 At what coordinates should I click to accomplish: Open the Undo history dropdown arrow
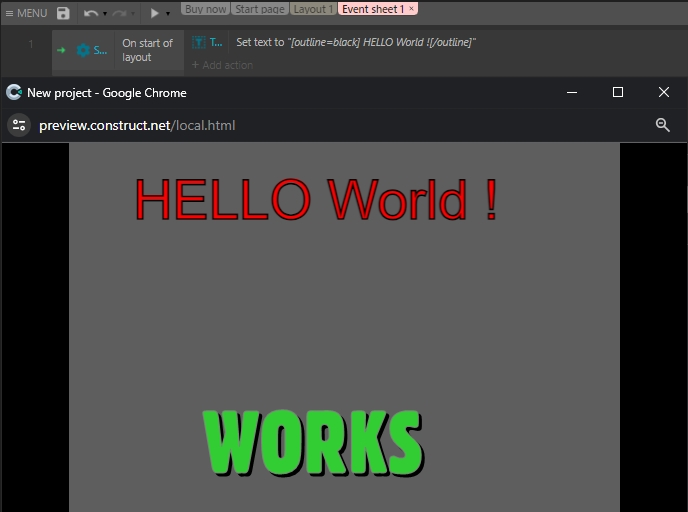point(105,14)
